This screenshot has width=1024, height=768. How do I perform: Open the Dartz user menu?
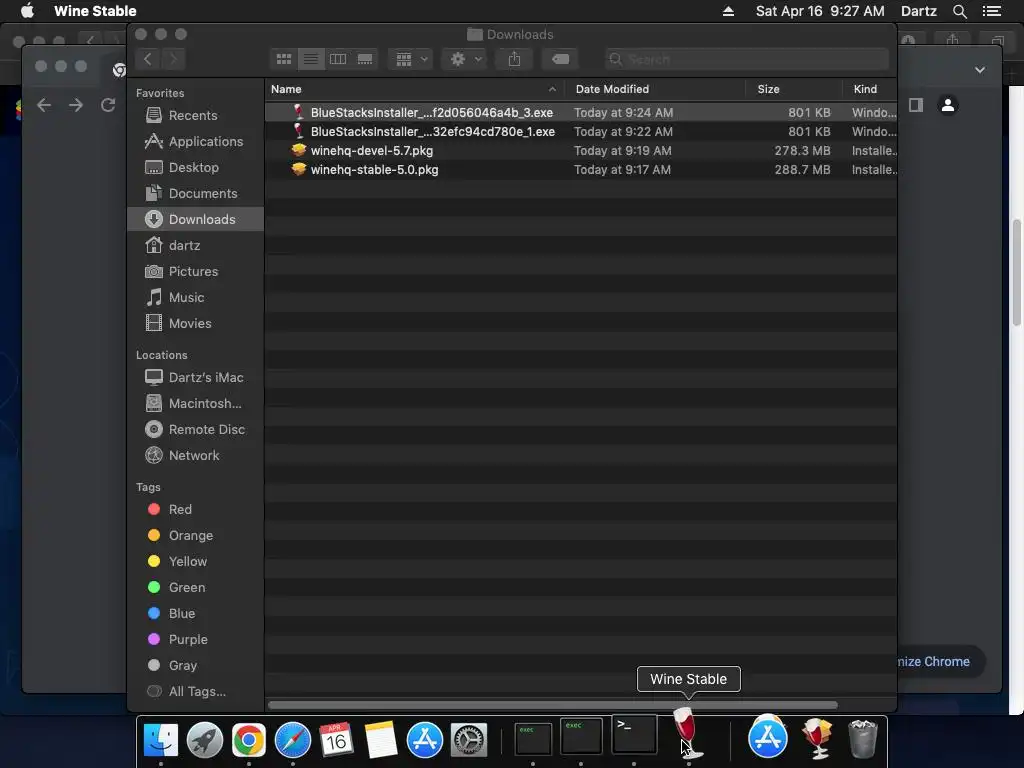pyautogui.click(x=918, y=11)
